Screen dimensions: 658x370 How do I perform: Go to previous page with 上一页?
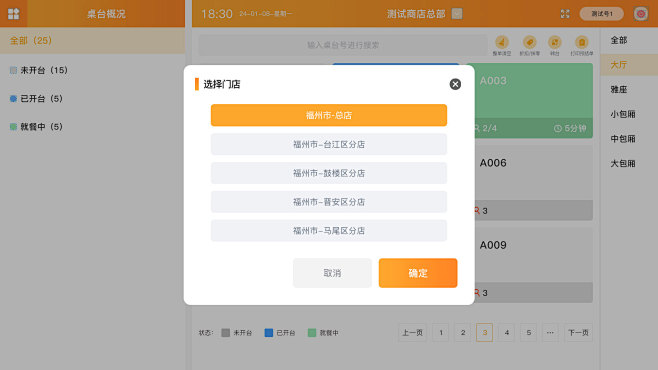click(412, 333)
